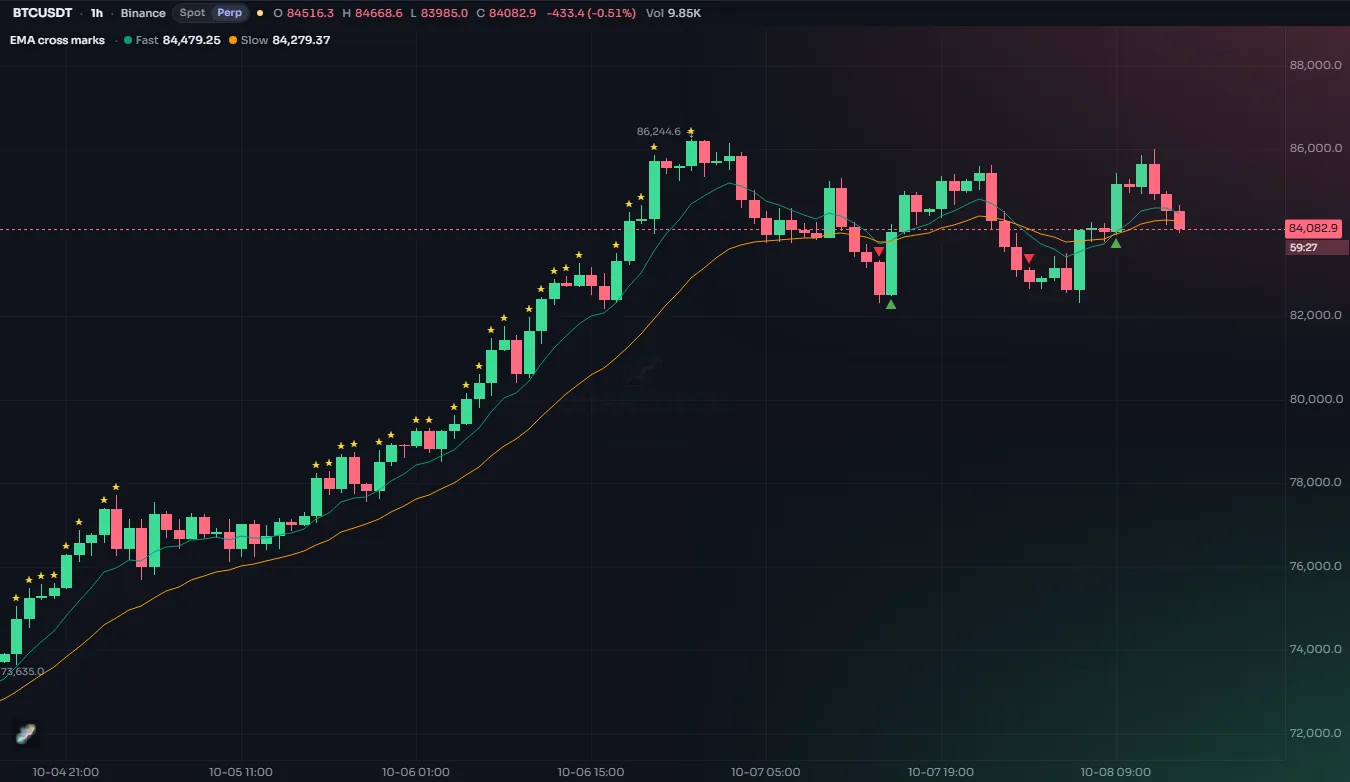The width and height of the screenshot is (1350, 782).
Task: Click the orange Slow EMA color dot
Action: [233, 40]
